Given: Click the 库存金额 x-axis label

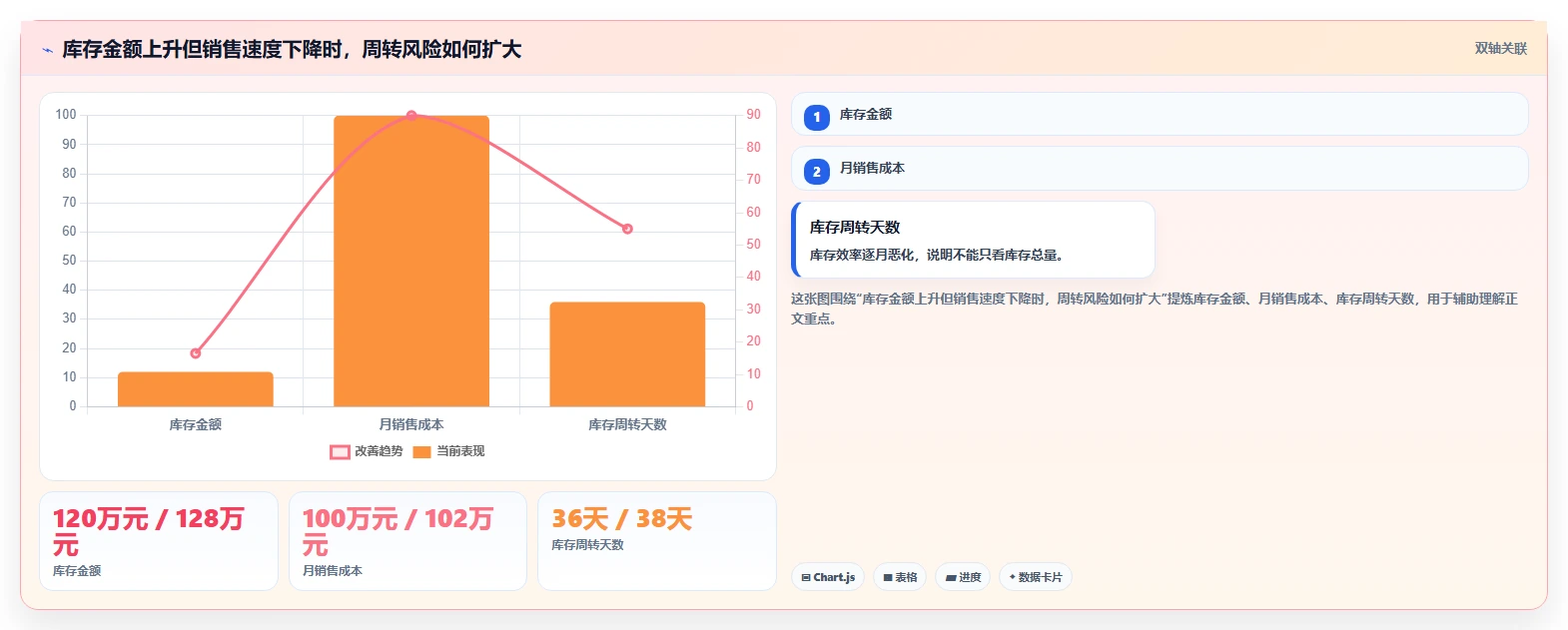Looking at the screenshot, I should coord(196,425).
